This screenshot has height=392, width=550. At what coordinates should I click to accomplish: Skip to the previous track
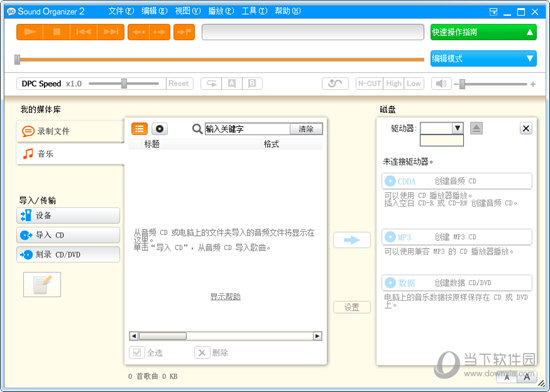pos(83,32)
